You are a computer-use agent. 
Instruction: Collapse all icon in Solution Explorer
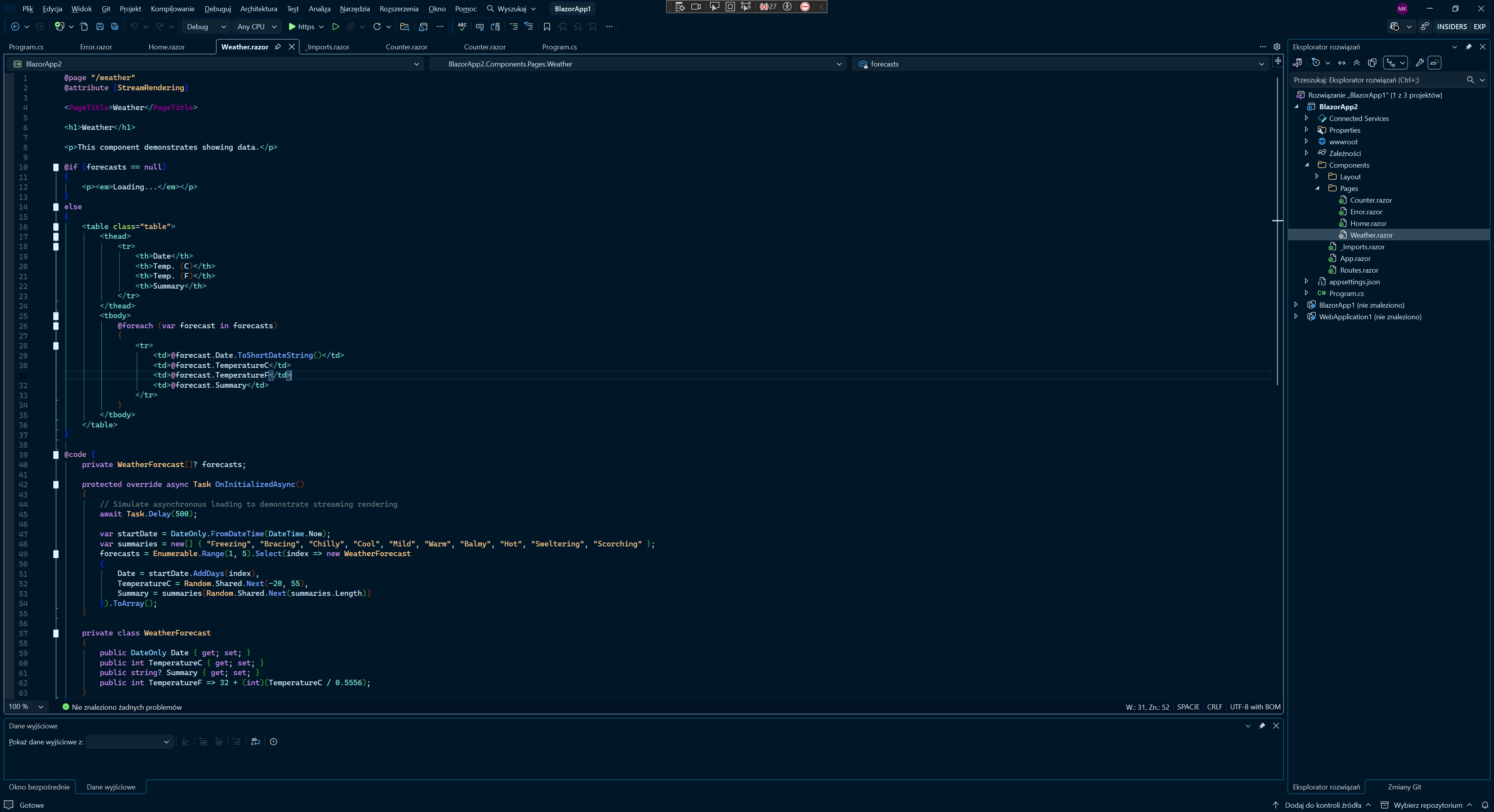(x=1357, y=63)
